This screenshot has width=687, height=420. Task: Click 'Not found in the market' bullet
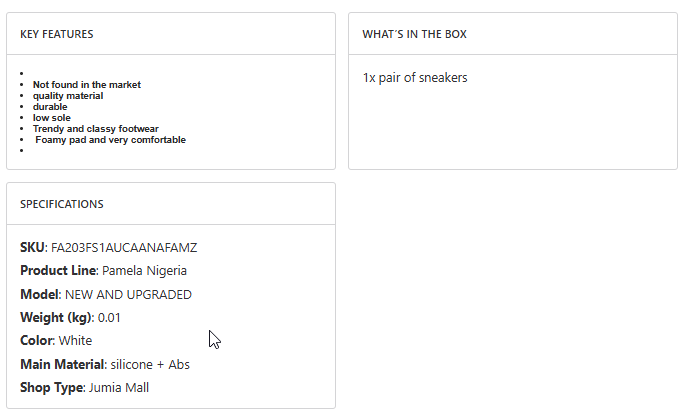[87, 85]
